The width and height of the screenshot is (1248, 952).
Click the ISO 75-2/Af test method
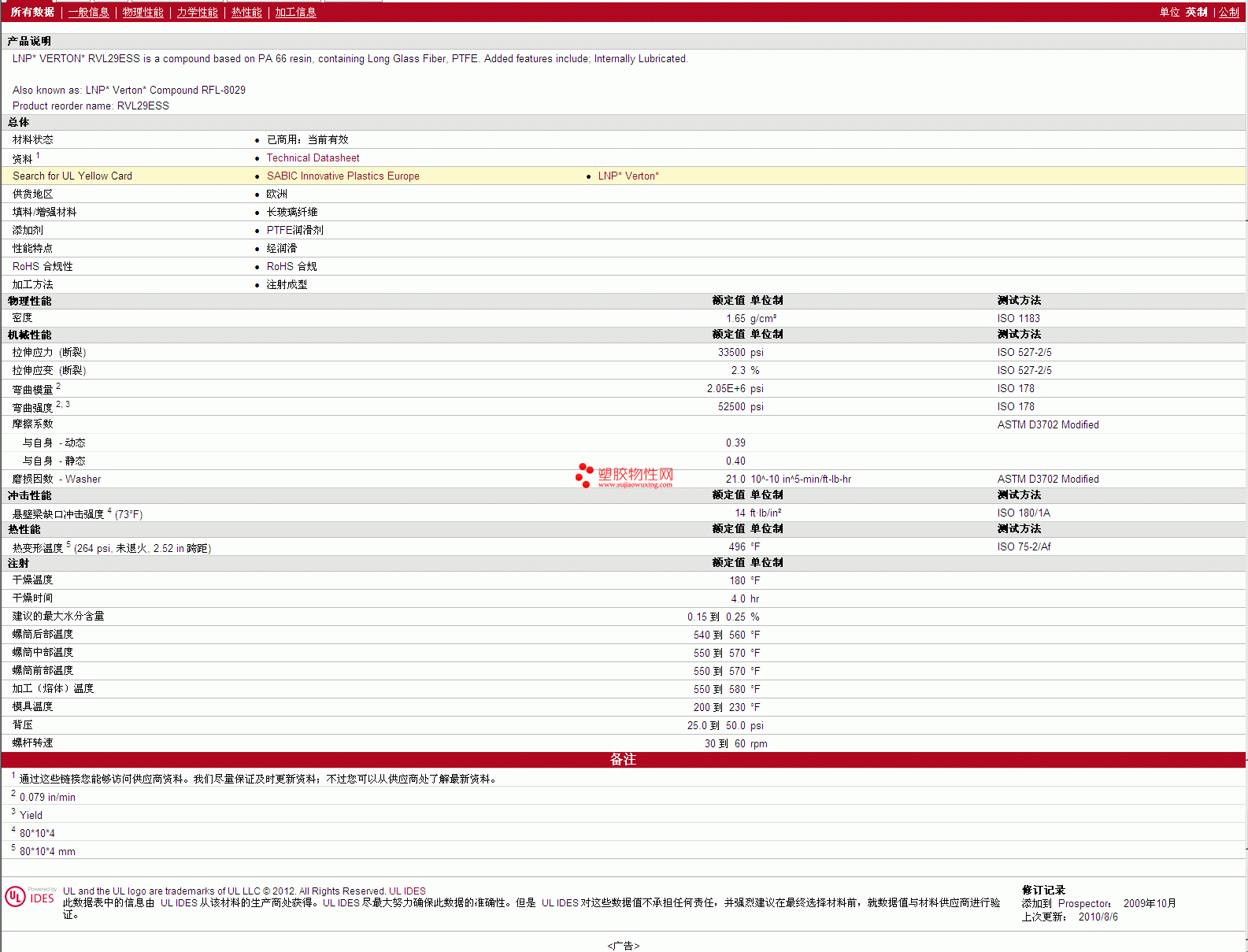click(x=1024, y=546)
